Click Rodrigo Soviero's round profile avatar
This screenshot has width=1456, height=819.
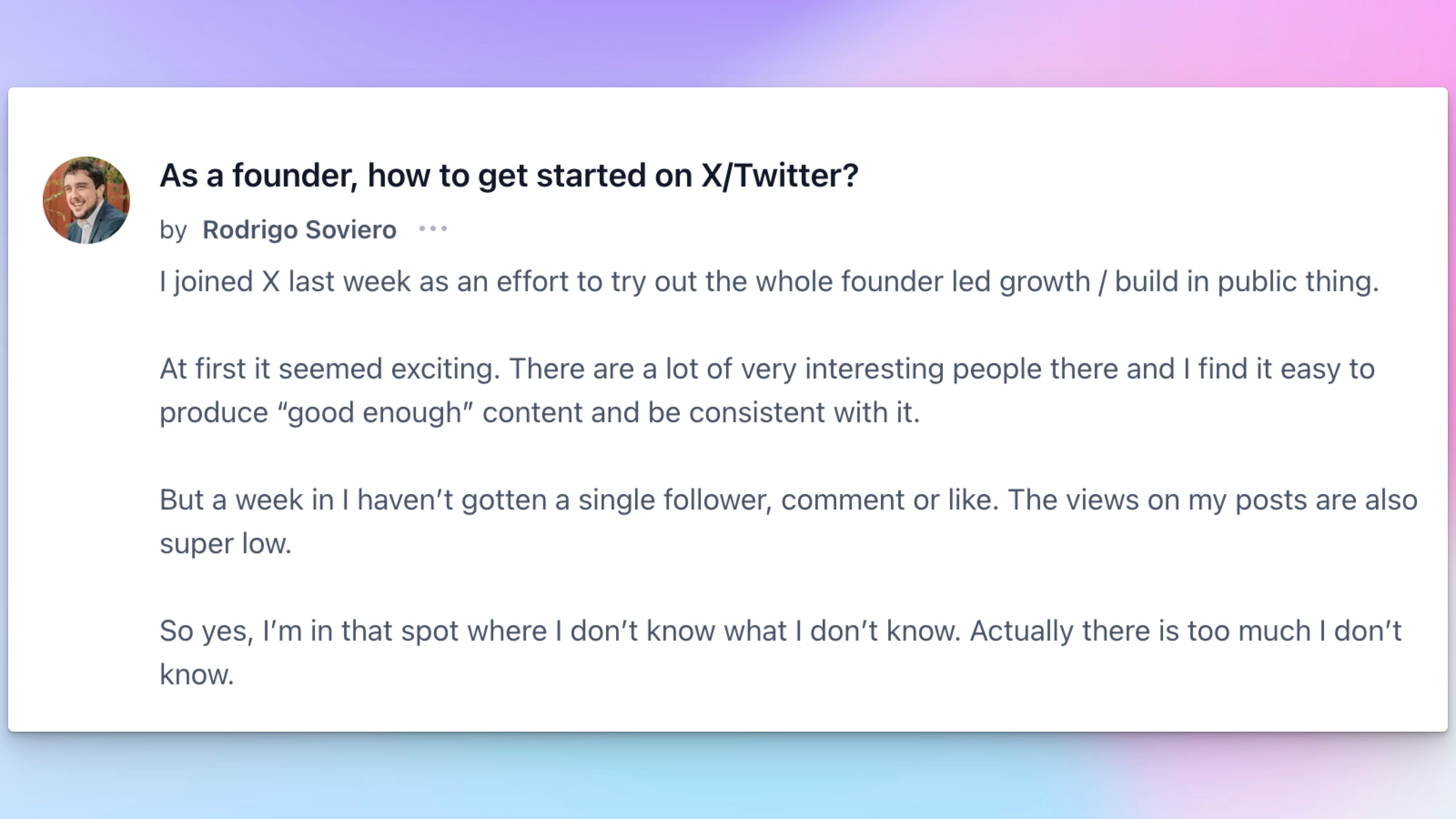pyautogui.click(x=86, y=200)
